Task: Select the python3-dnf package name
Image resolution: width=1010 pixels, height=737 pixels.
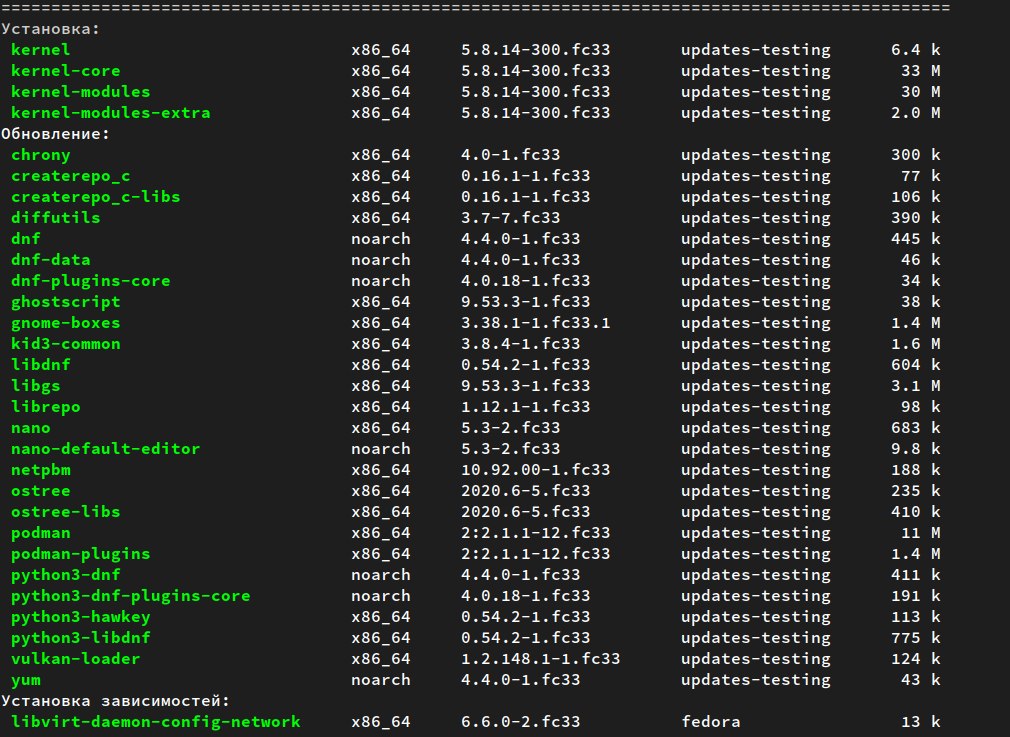Action: coord(66,575)
